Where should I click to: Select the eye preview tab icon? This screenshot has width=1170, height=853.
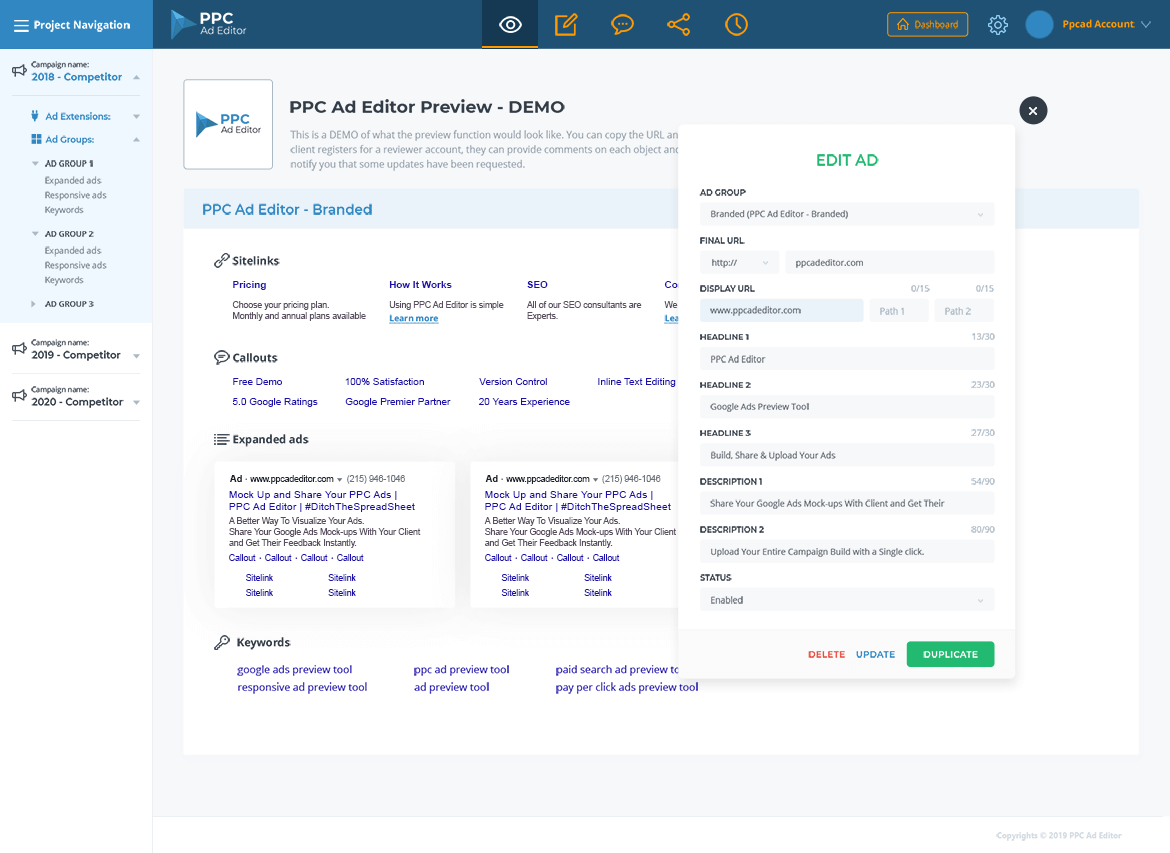(x=510, y=25)
